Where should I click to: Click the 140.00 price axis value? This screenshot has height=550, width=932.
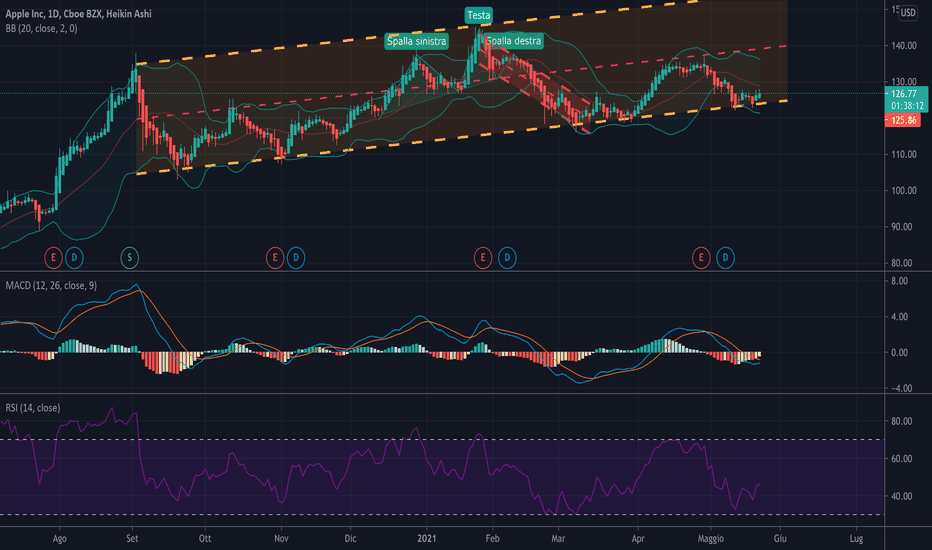[x=904, y=46]
